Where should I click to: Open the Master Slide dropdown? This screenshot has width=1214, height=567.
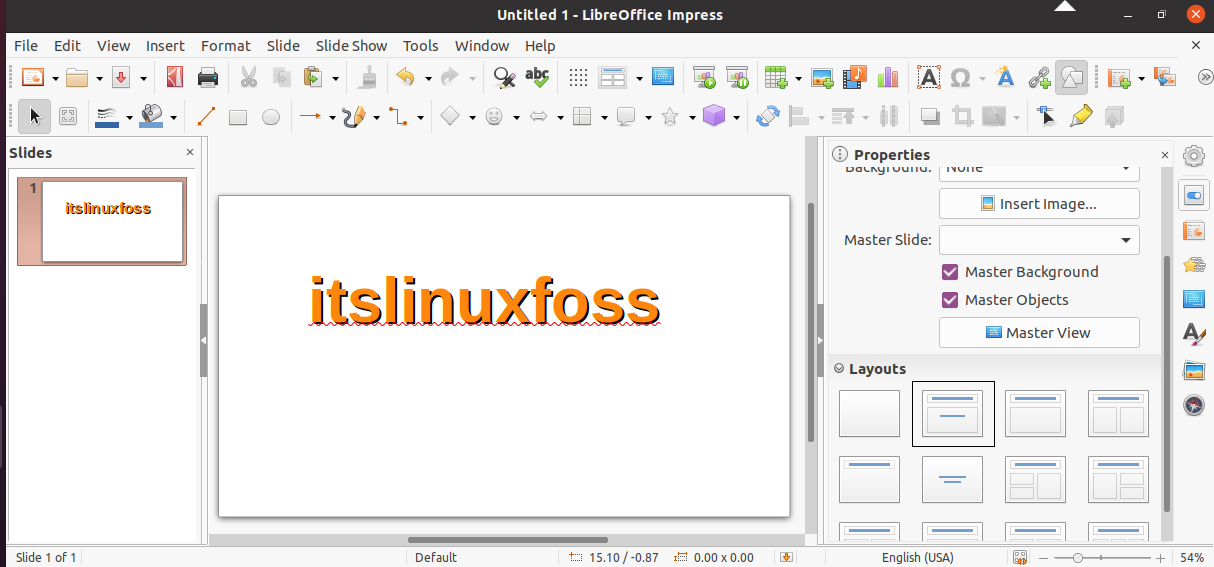(x=1039, y=240)
